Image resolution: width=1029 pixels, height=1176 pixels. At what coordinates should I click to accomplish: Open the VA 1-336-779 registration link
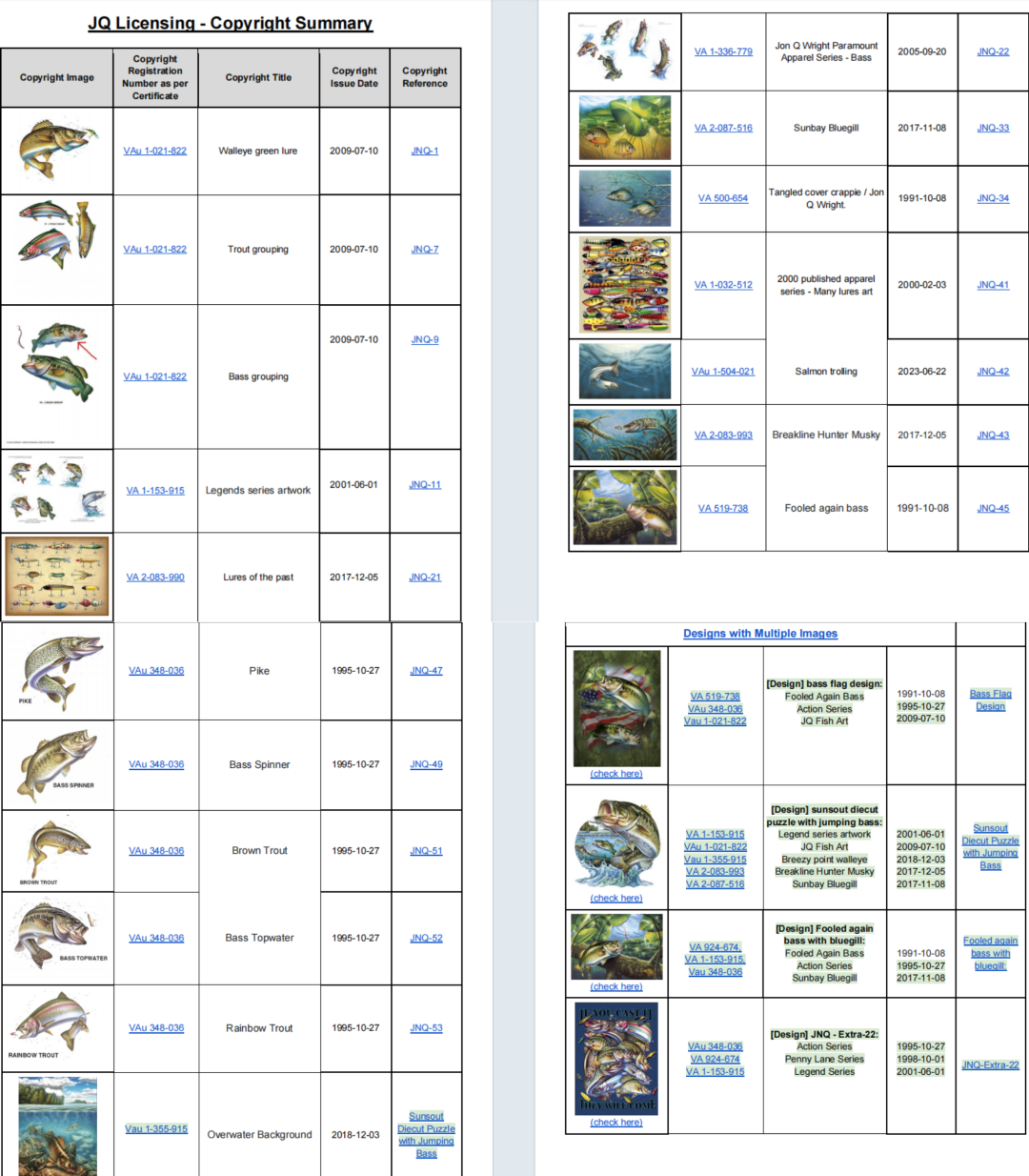point(723,51)
